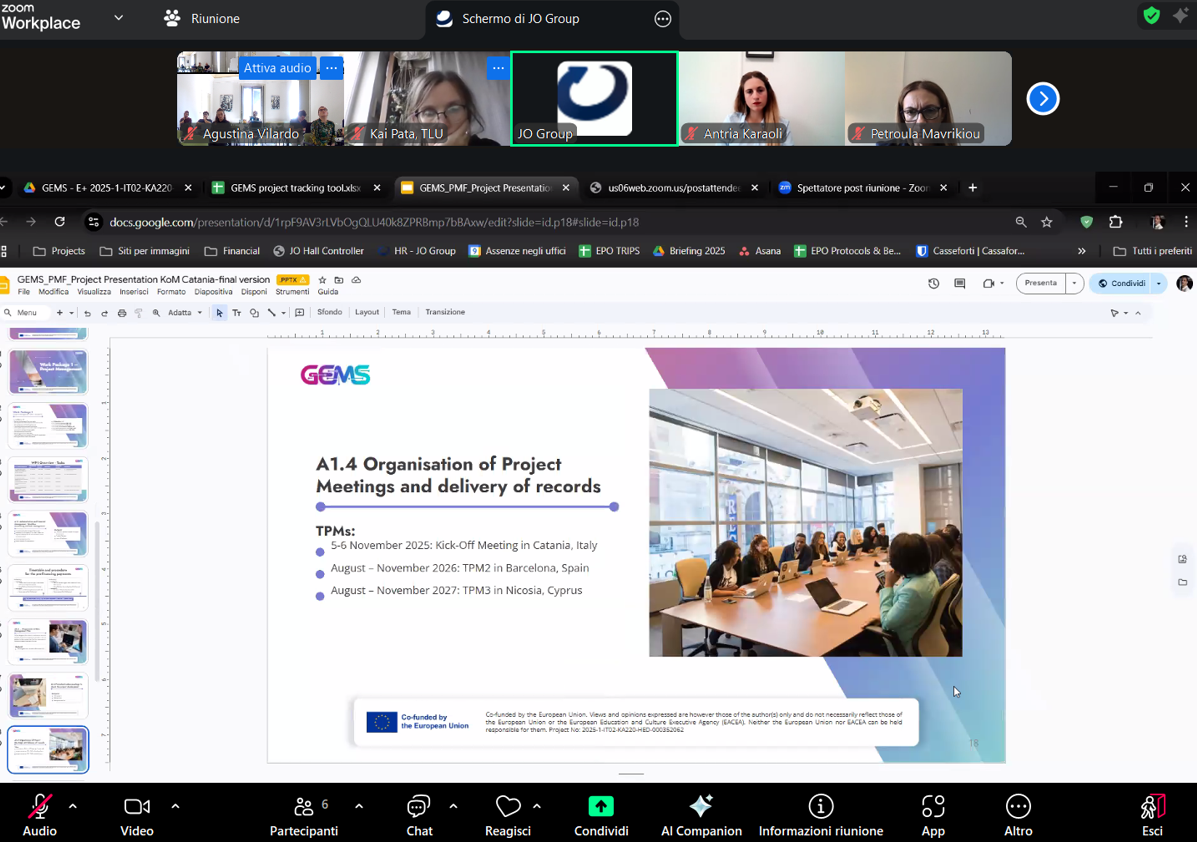1197x842 pixels.
Task: Click the Presenta button in Slides
Action: pyautogui.click(x=1040, y=283)
